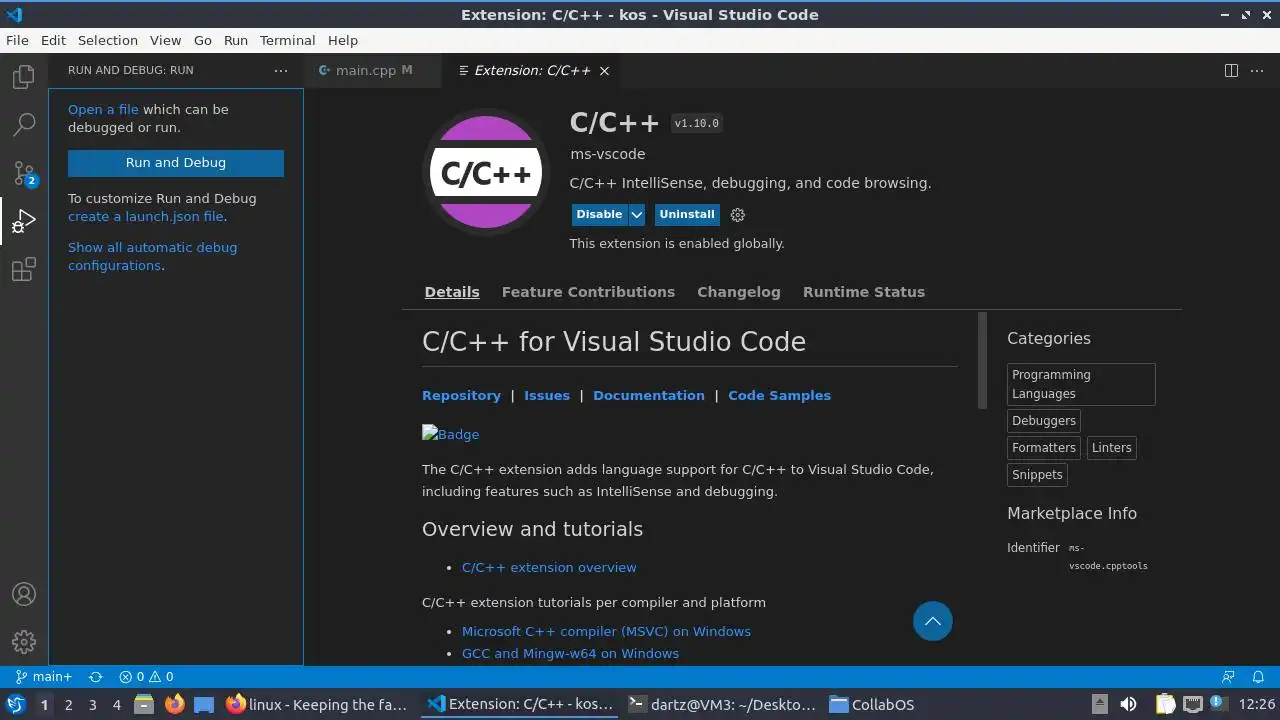1280x720 pixels.
Task: Open the Disable dropdown arrow
Action: [636, 214]
